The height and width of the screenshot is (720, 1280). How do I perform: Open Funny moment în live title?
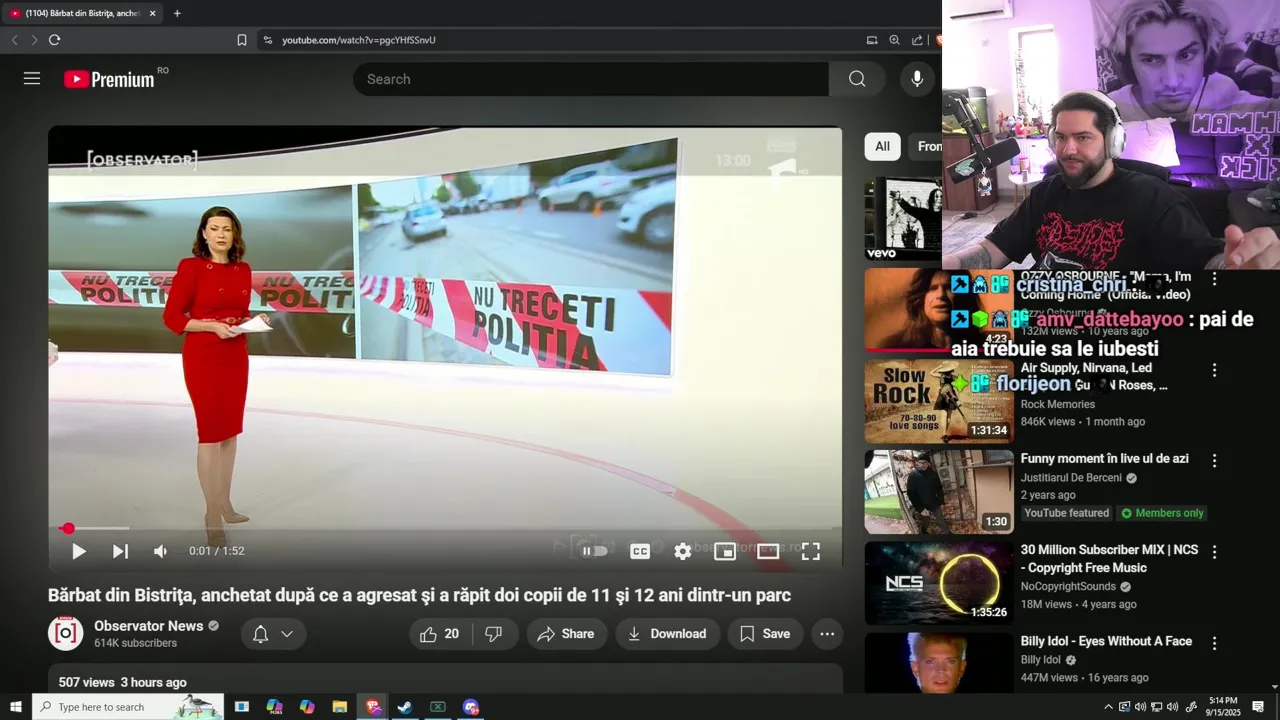pyautogui.click(x=1105, y=459)
